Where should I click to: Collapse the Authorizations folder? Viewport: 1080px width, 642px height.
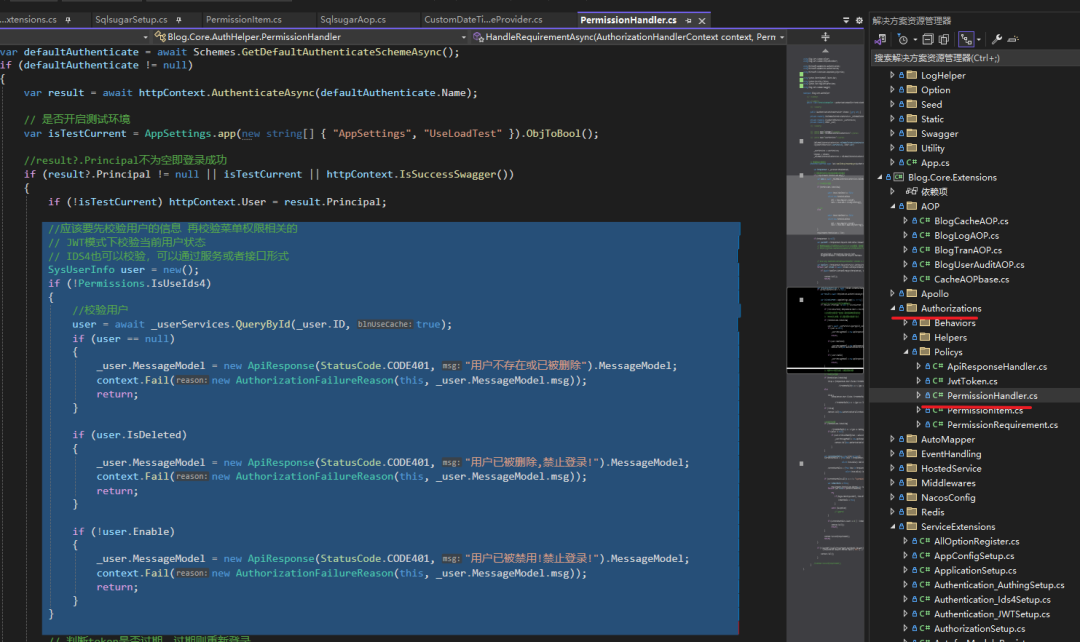point(893,309)
